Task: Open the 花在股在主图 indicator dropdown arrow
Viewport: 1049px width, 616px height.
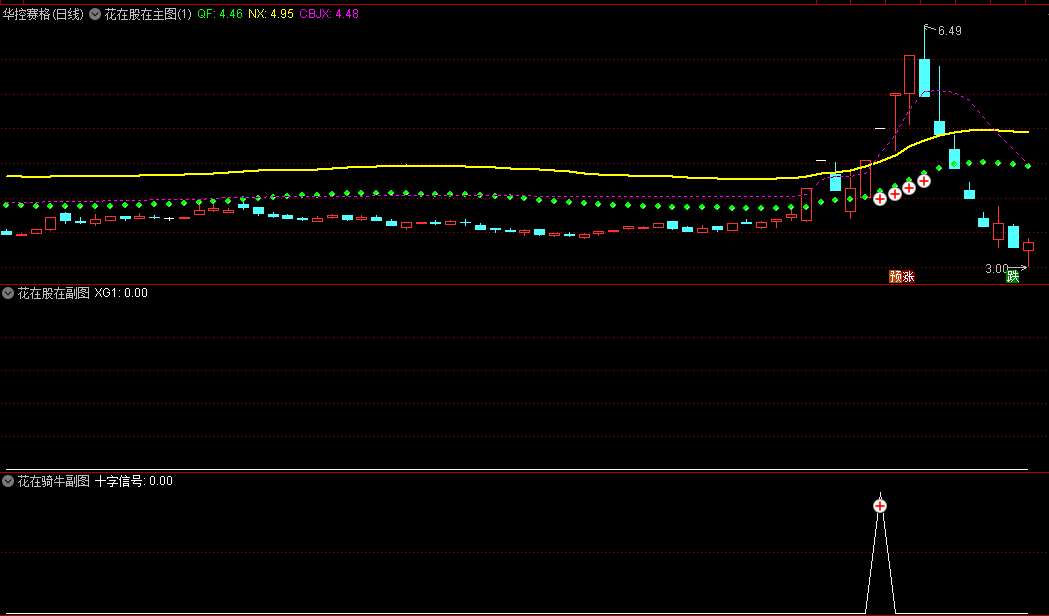Action: [x=95, y=15]
